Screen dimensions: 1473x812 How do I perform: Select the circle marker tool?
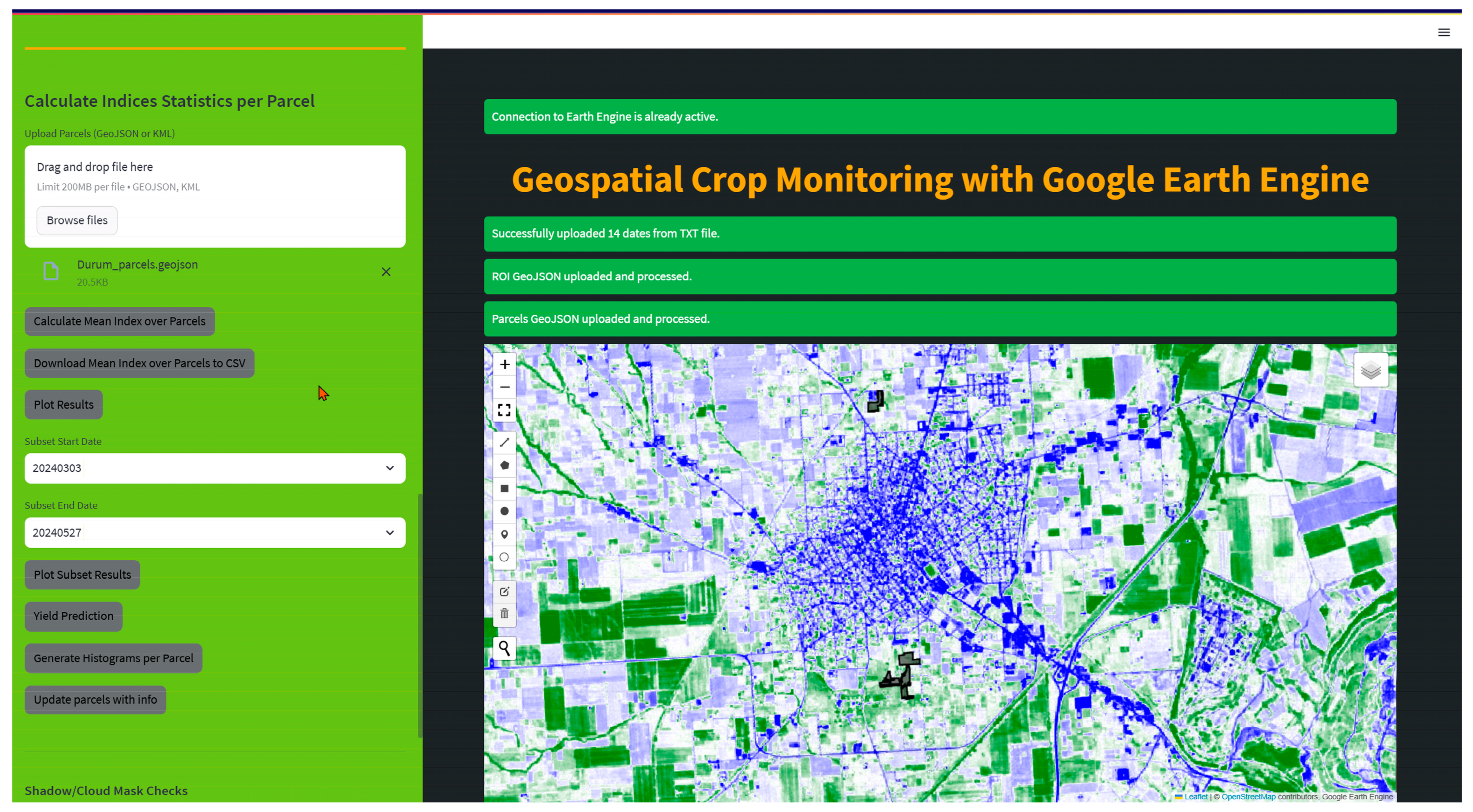504,557
